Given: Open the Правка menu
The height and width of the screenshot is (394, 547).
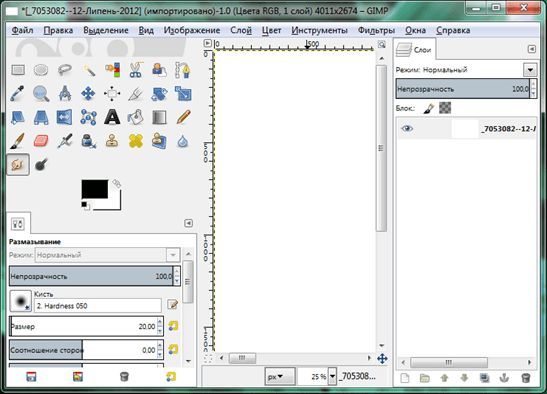Looking at the screenshot, I should pos(58,30).
